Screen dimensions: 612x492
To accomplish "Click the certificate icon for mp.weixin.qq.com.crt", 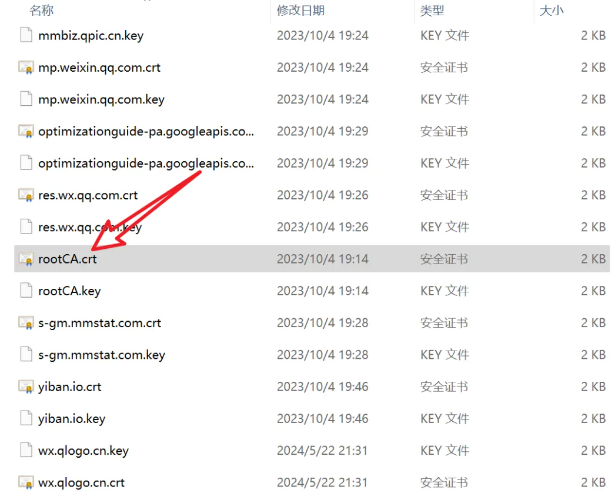I will (x=26, y=67).
